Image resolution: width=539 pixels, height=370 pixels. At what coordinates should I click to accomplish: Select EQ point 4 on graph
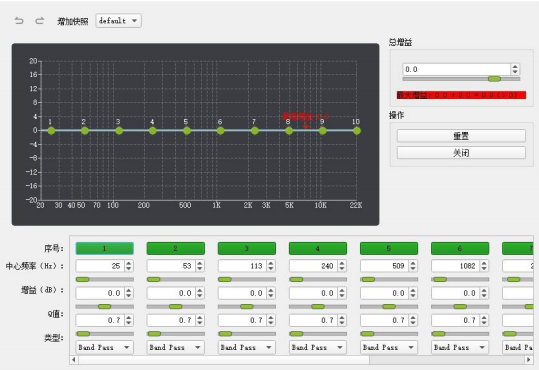153,131
